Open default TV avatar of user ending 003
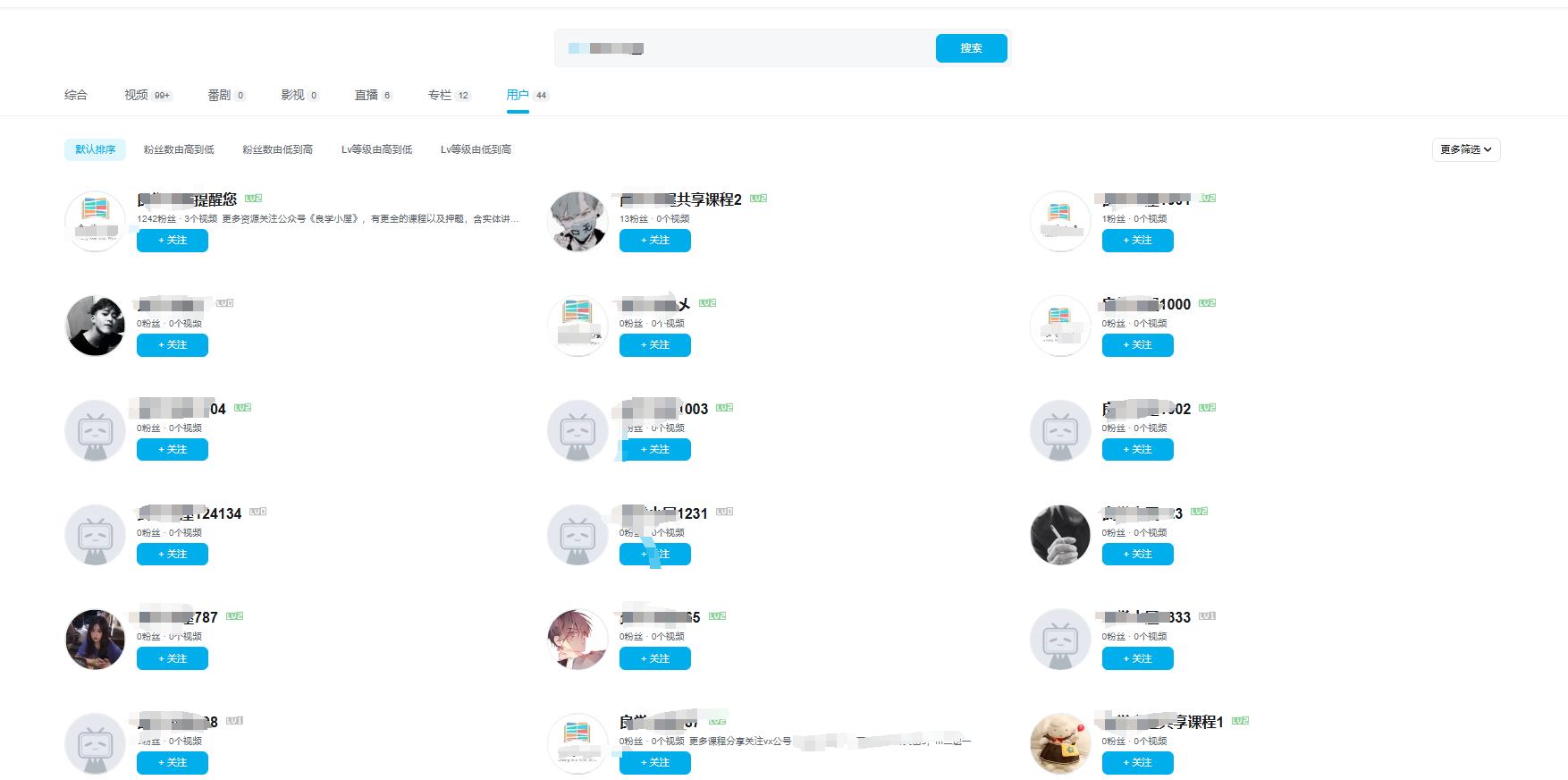Viewport: 1568px width, 780px height. (577, 430)
